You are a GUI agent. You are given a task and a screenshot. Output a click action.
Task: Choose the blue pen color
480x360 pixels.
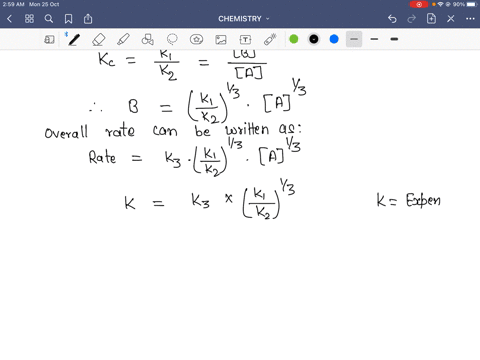tap(334, 39)
